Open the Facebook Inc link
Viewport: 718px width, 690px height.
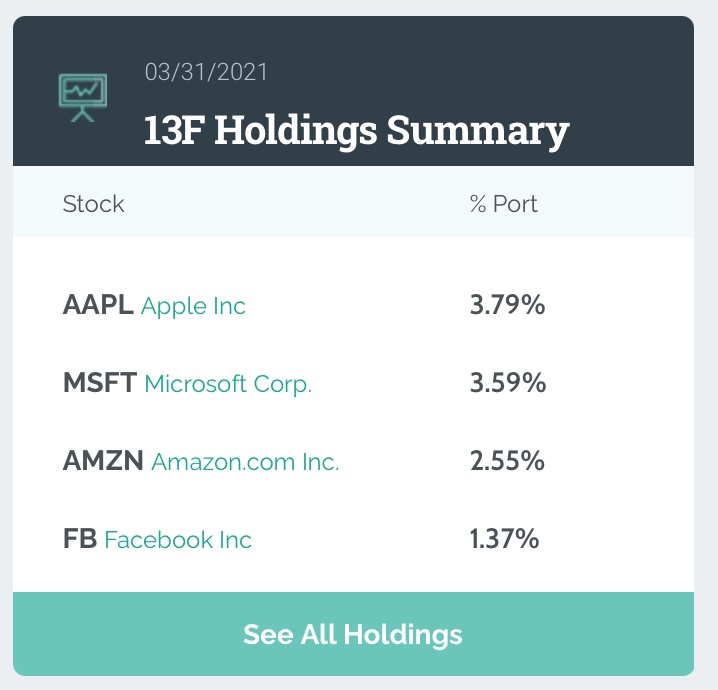pos(178,540)
